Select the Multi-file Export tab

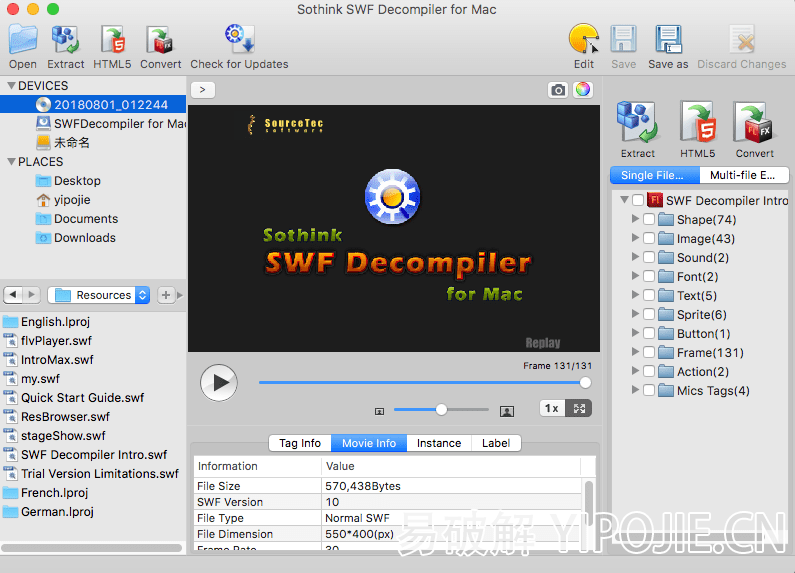coord(743,175)
